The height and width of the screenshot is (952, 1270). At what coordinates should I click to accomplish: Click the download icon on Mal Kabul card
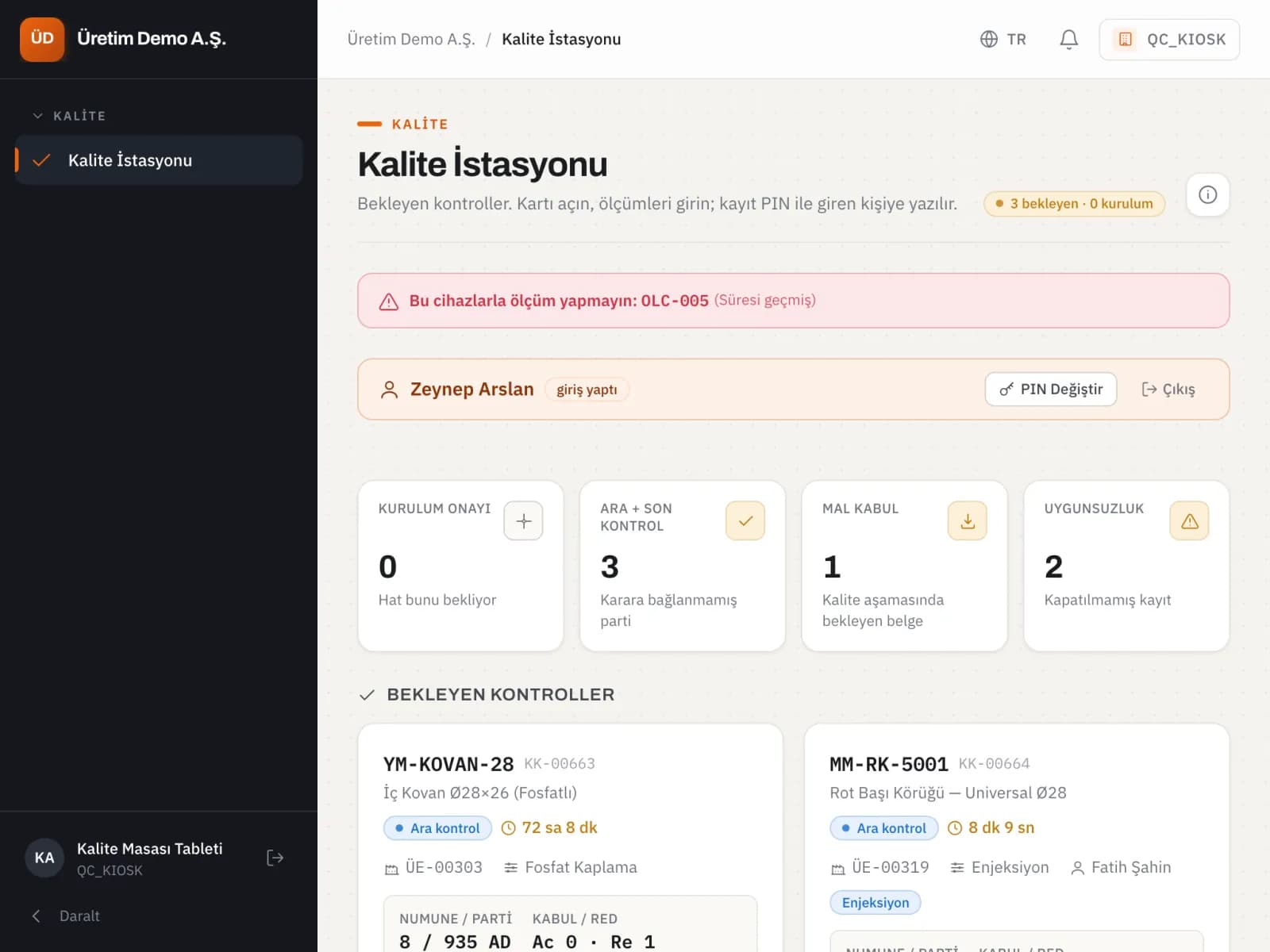(x=967, y=521)
